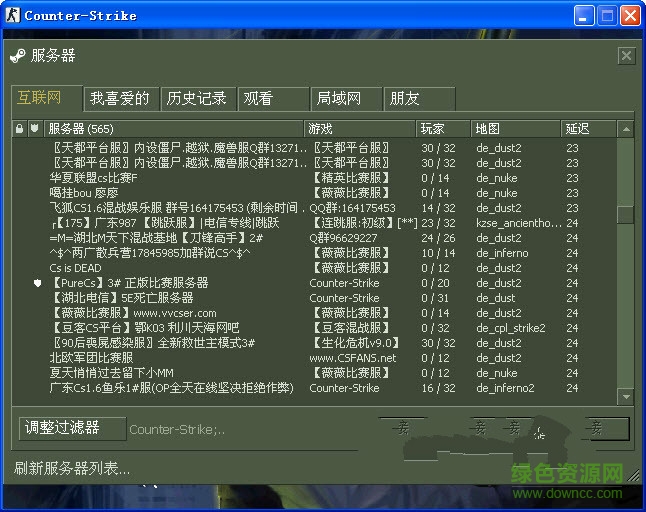Select the 北欧军团比赛服 server

pyautogui.click(x=315, y=358)
